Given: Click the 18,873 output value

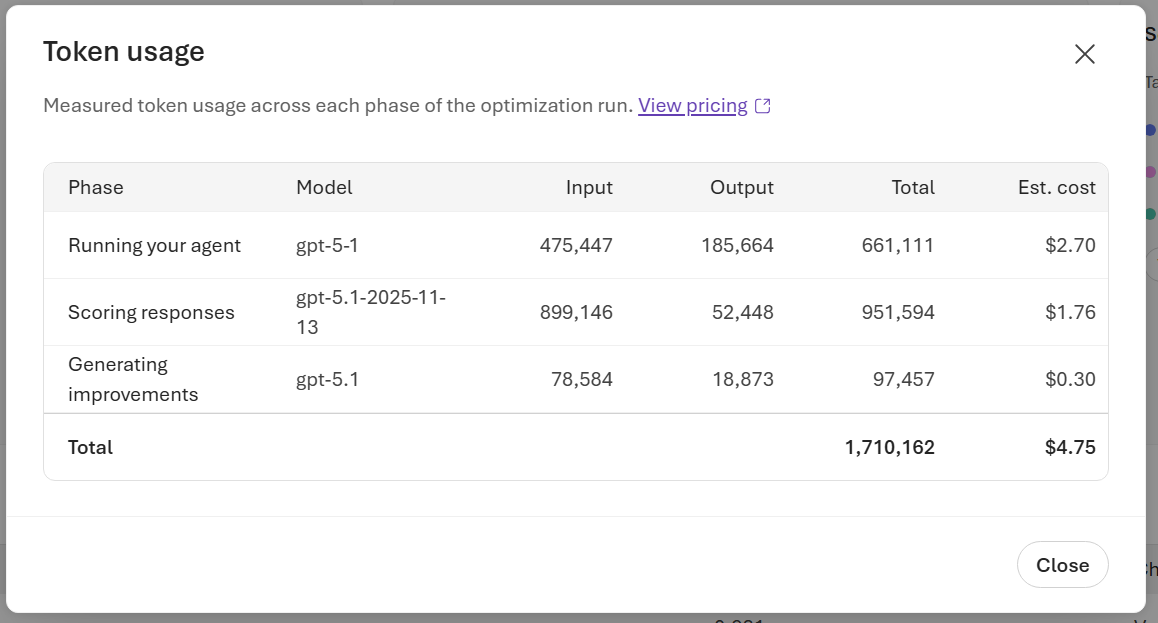Looking at the screenshot, I should click(742, 379).
